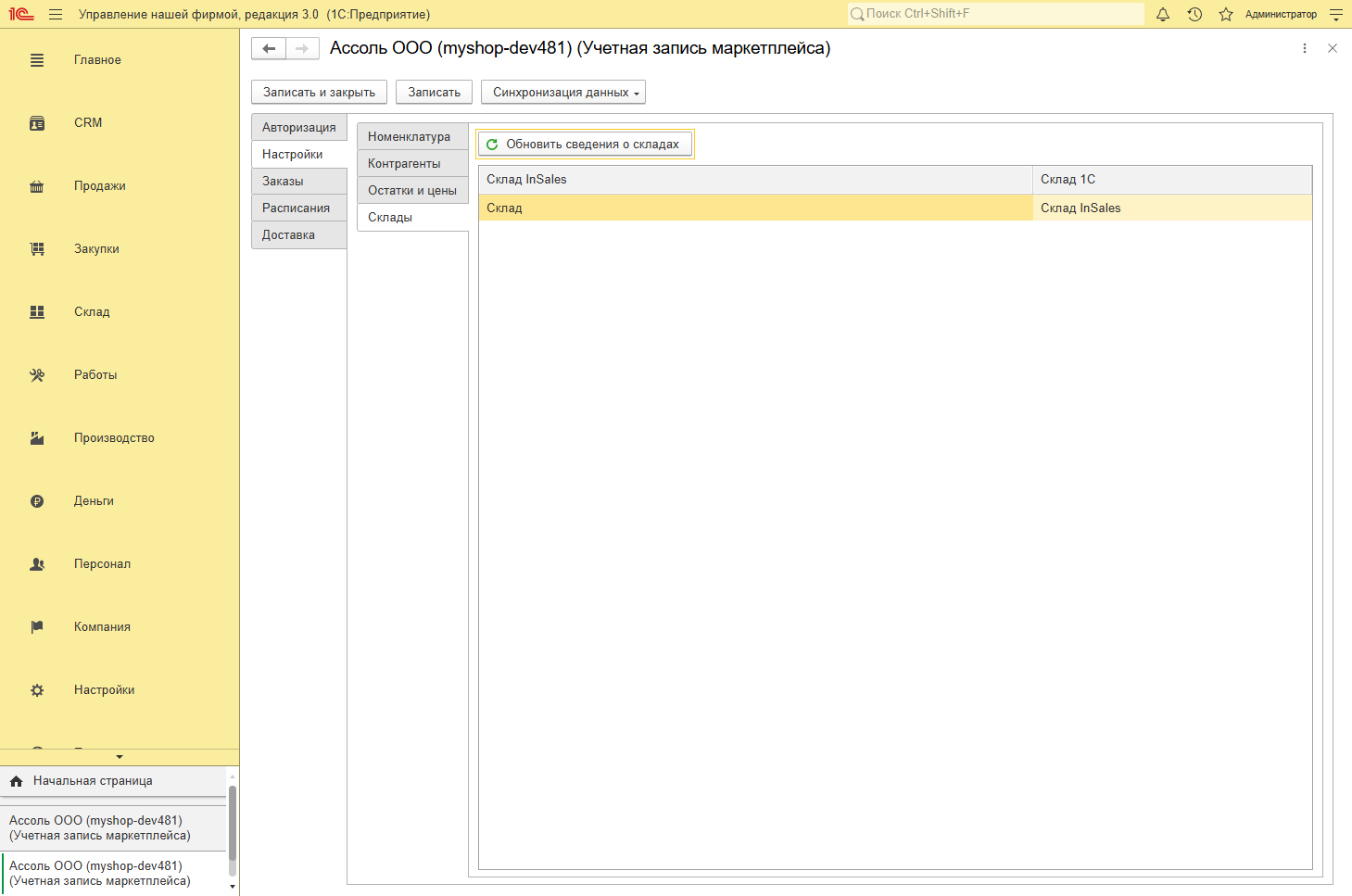The width and height of the screenshot is (1352, 896).
Task: Click the Настройки gear icon
Action: (x=37, y=690)
